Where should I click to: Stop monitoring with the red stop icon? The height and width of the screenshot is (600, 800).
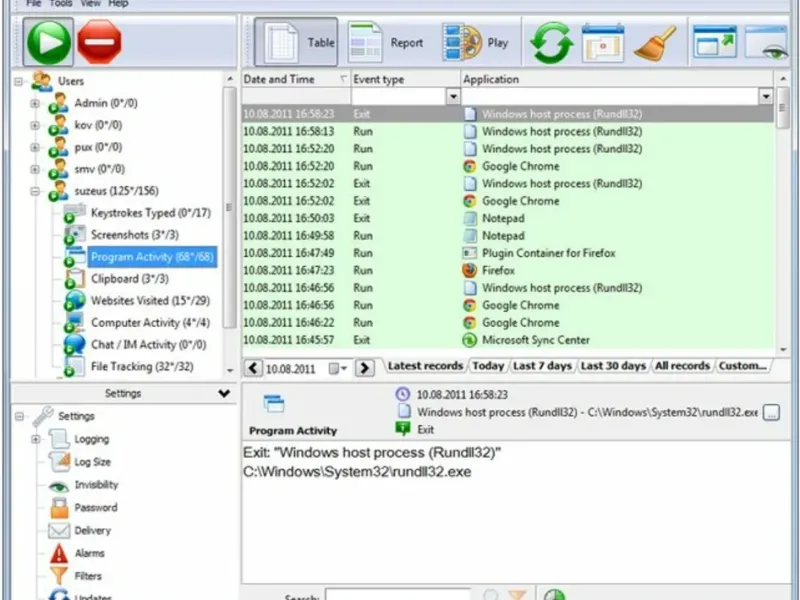point(99,42)
